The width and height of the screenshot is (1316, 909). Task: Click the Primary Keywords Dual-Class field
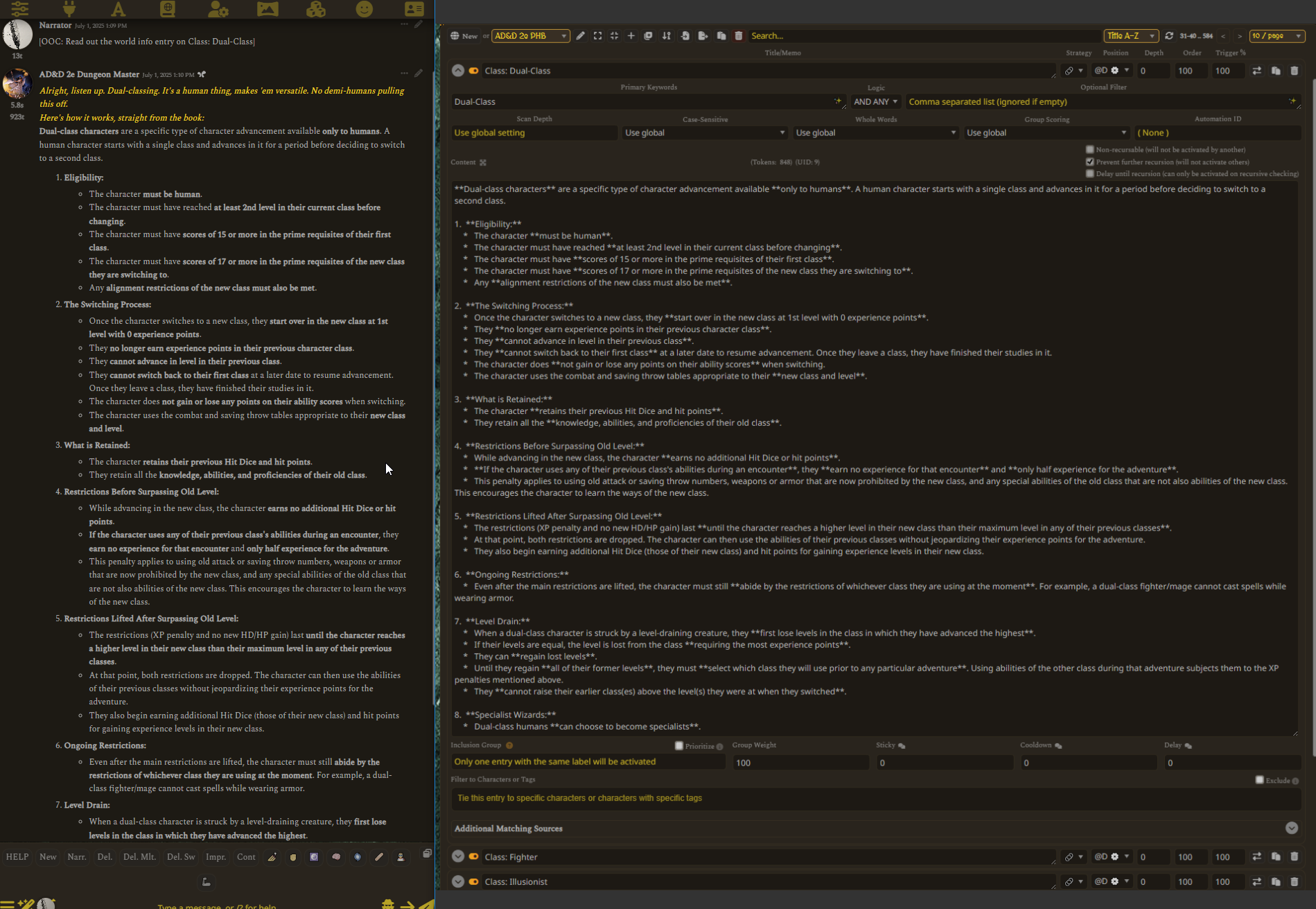coord(649,102)
